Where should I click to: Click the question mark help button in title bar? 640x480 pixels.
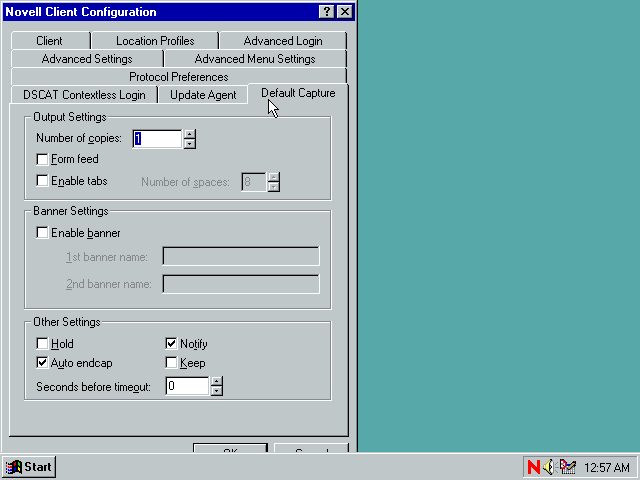coord(327,11)
